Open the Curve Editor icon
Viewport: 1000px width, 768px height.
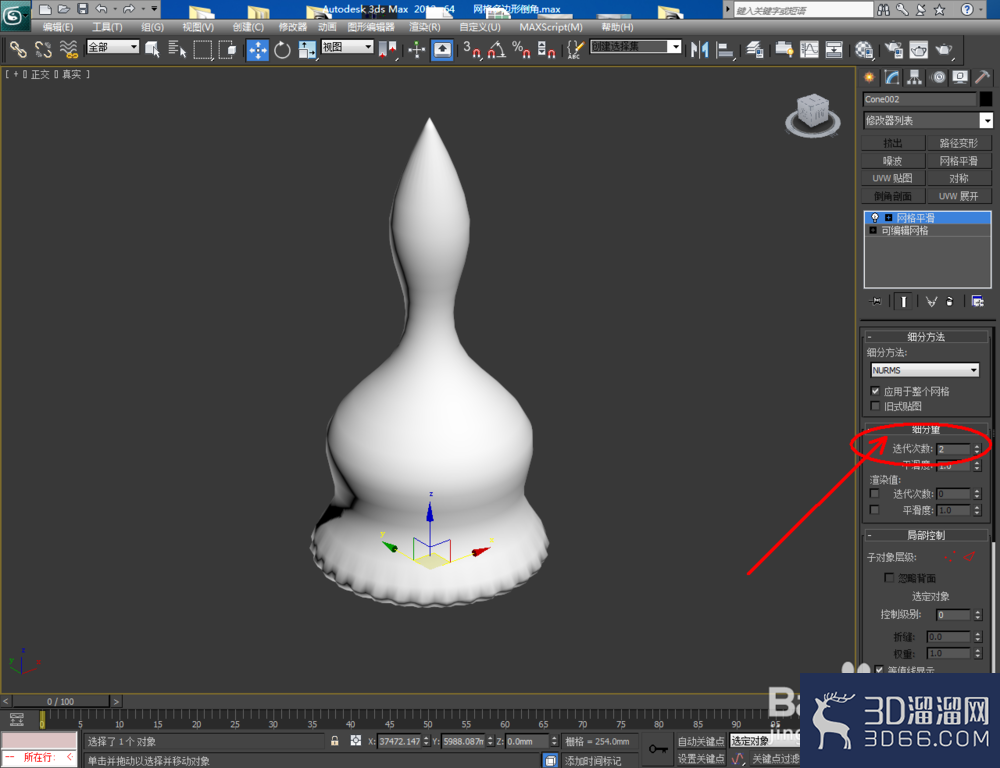tap(809, 50)
